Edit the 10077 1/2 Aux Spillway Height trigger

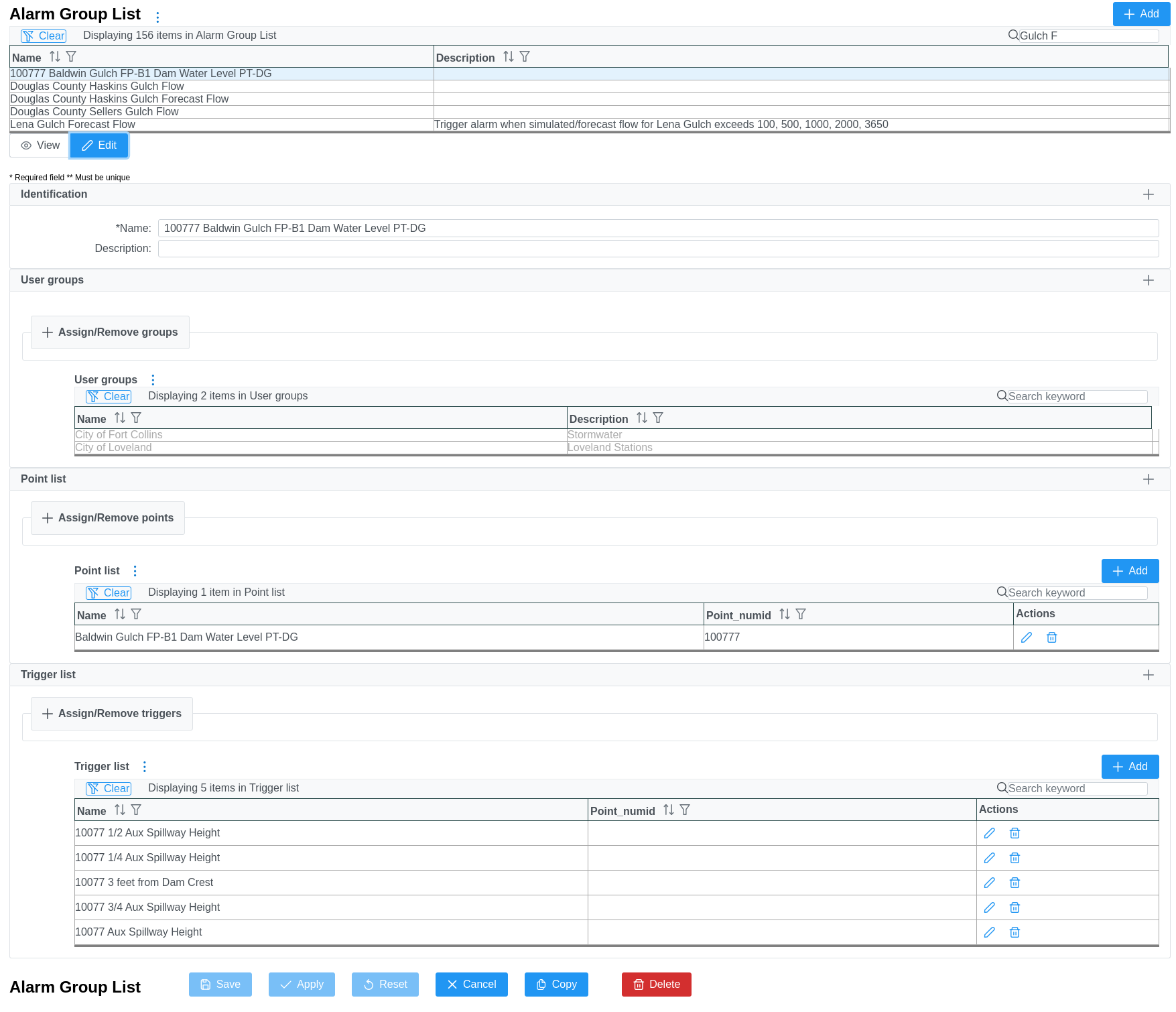click(989, 833)
